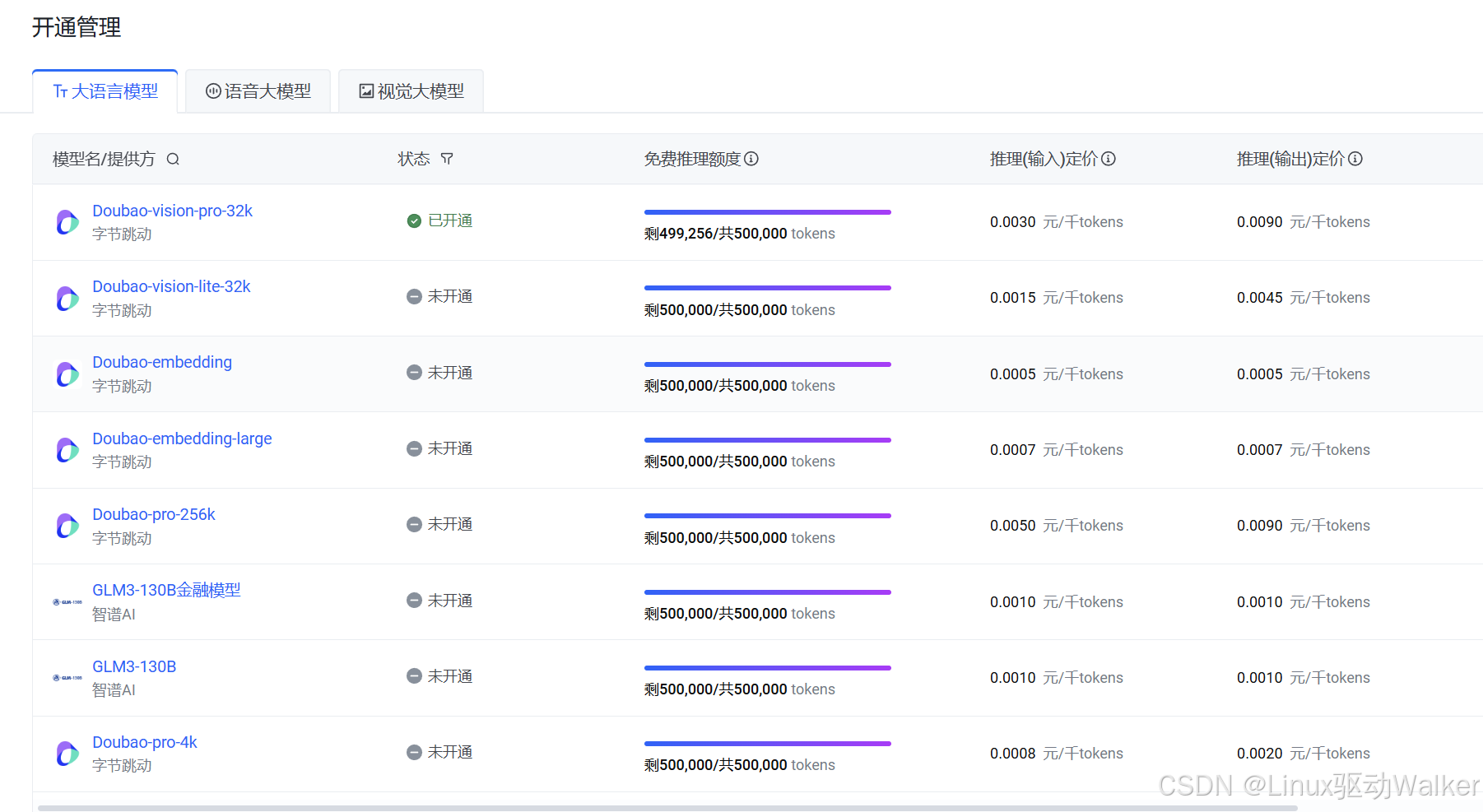The width and height of the screenshot is (1483, 812).
Task: Click 未开通 status icon for Doubao-vision-lite-32k
Action: pos(414,296)
